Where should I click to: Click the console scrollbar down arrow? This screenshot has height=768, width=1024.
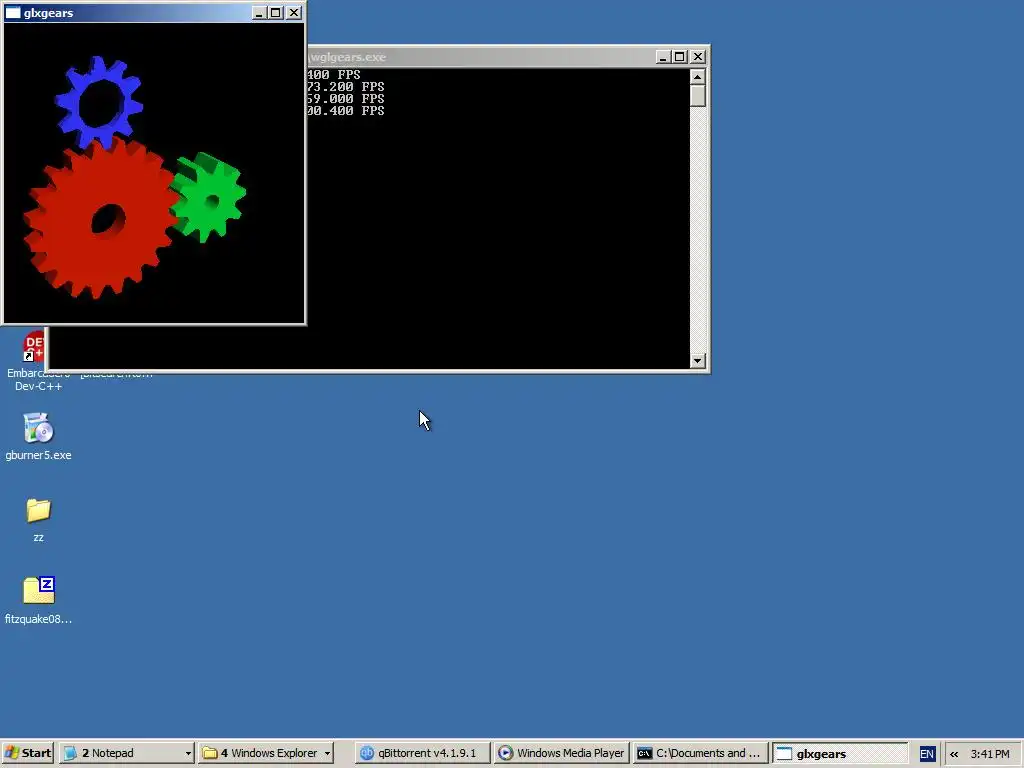[x=697, y=360]
